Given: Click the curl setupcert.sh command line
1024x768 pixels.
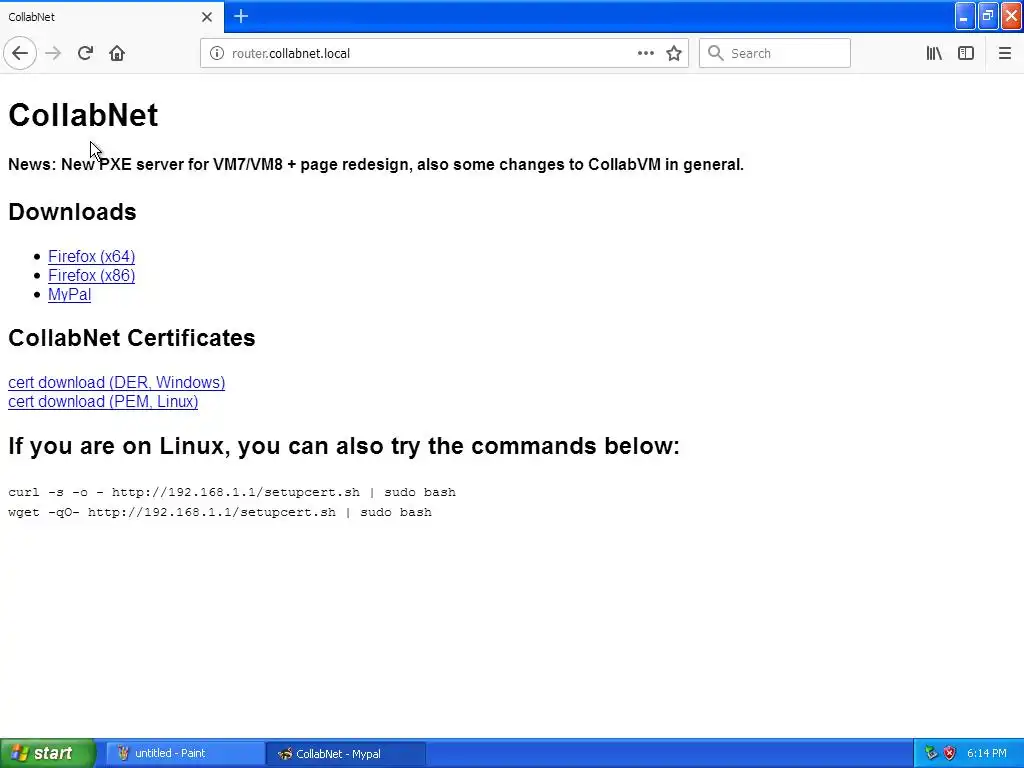Looking at the screenshot, I should pos(232,492).
